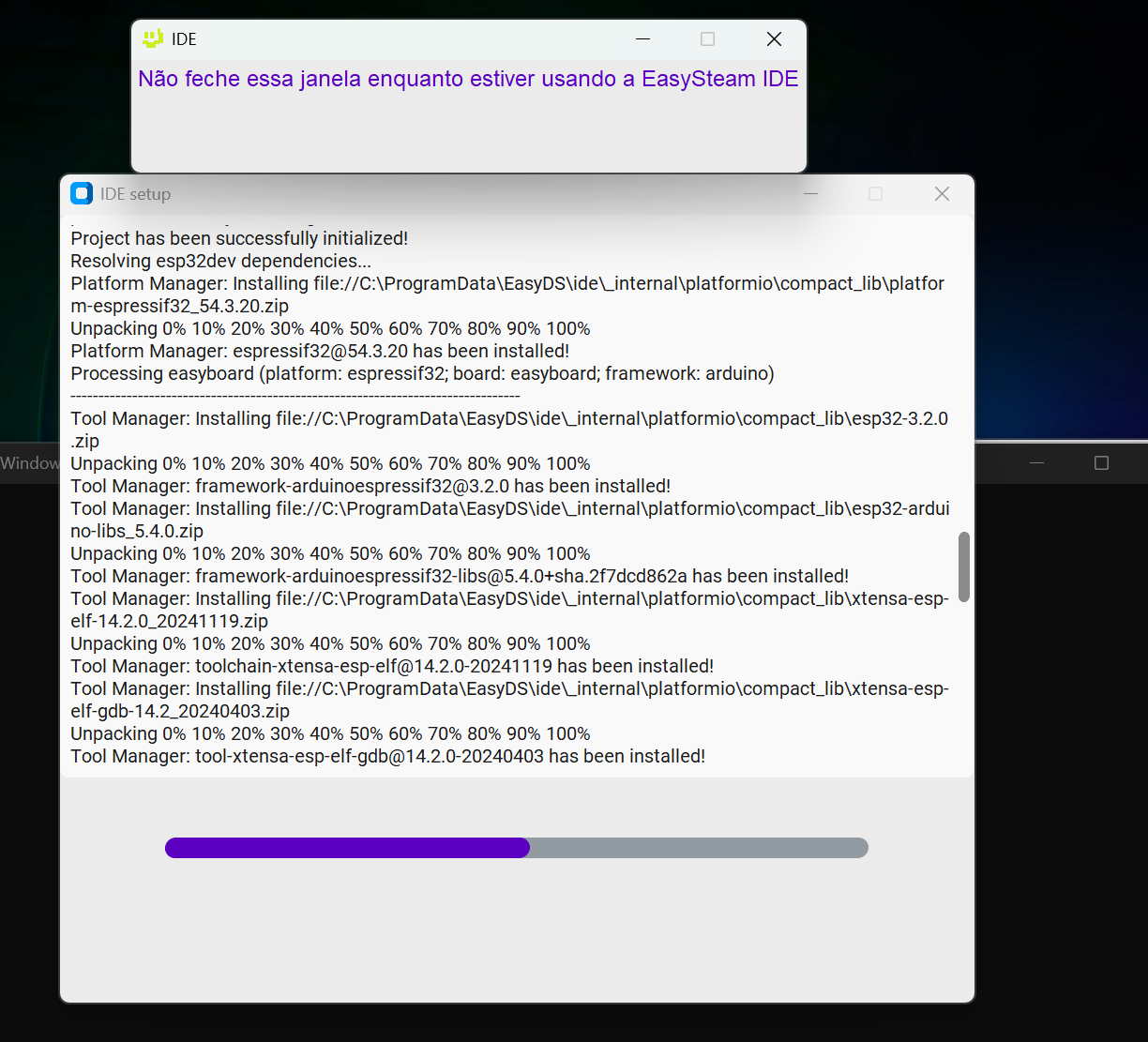This screenshot has width=1148, height=1042.
Task: Click the 'elf-14.2.0_20241119.zip' text
Action: pos(169,621)
